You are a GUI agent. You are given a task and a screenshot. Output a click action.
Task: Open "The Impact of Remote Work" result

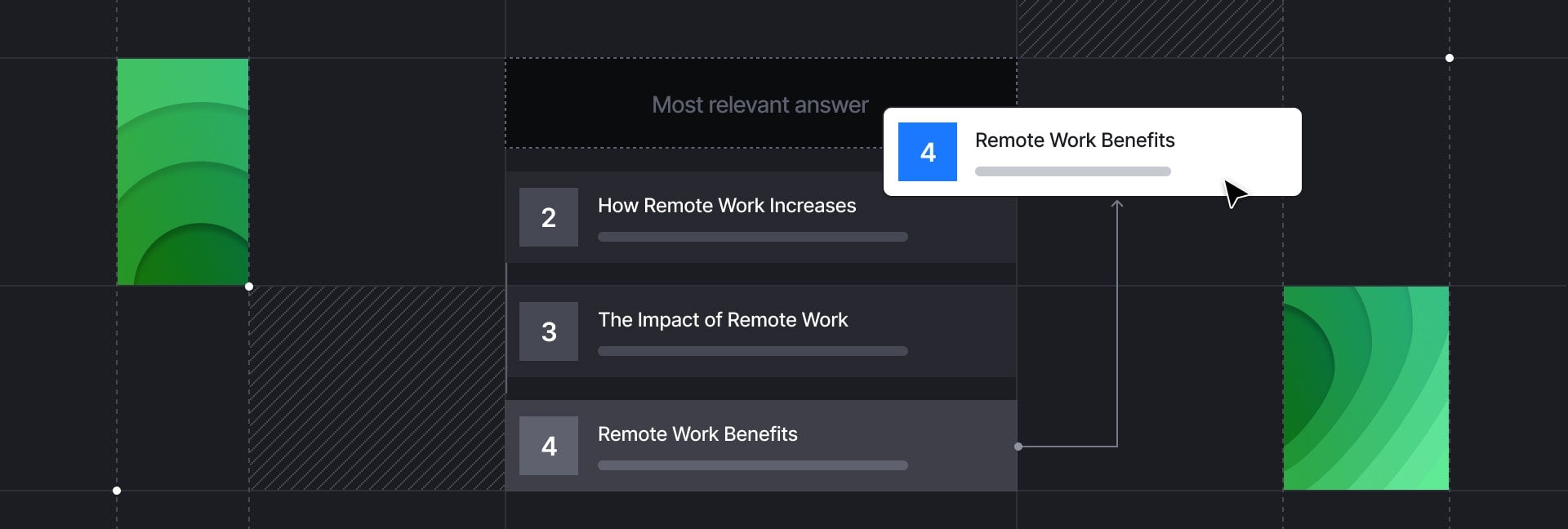[x=723, y=320]
